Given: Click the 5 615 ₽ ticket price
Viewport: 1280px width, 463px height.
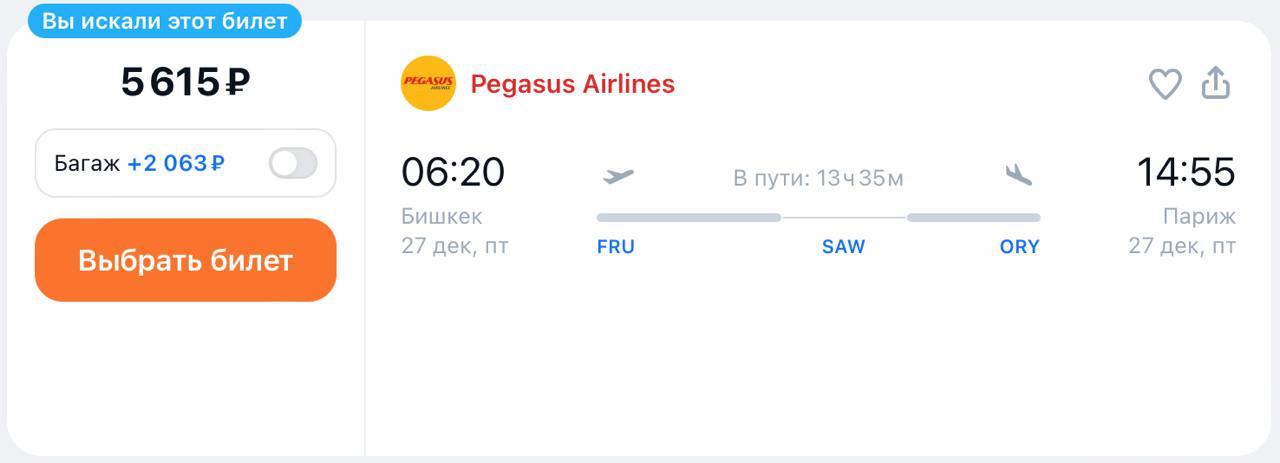Looking at the screenshot, I should click(x=185, y=82).
